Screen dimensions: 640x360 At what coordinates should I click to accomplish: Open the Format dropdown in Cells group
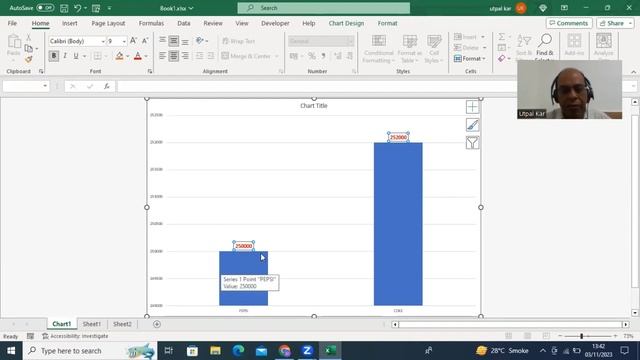pos(470,59)
